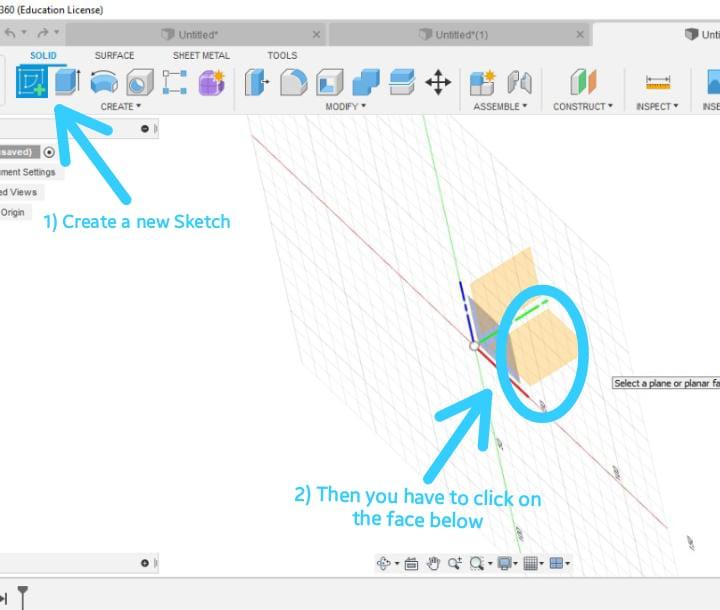Image resolution: width=720 pixels, height=610 pixels.
Task: Select the Joint tool
Action: [520, 82]
